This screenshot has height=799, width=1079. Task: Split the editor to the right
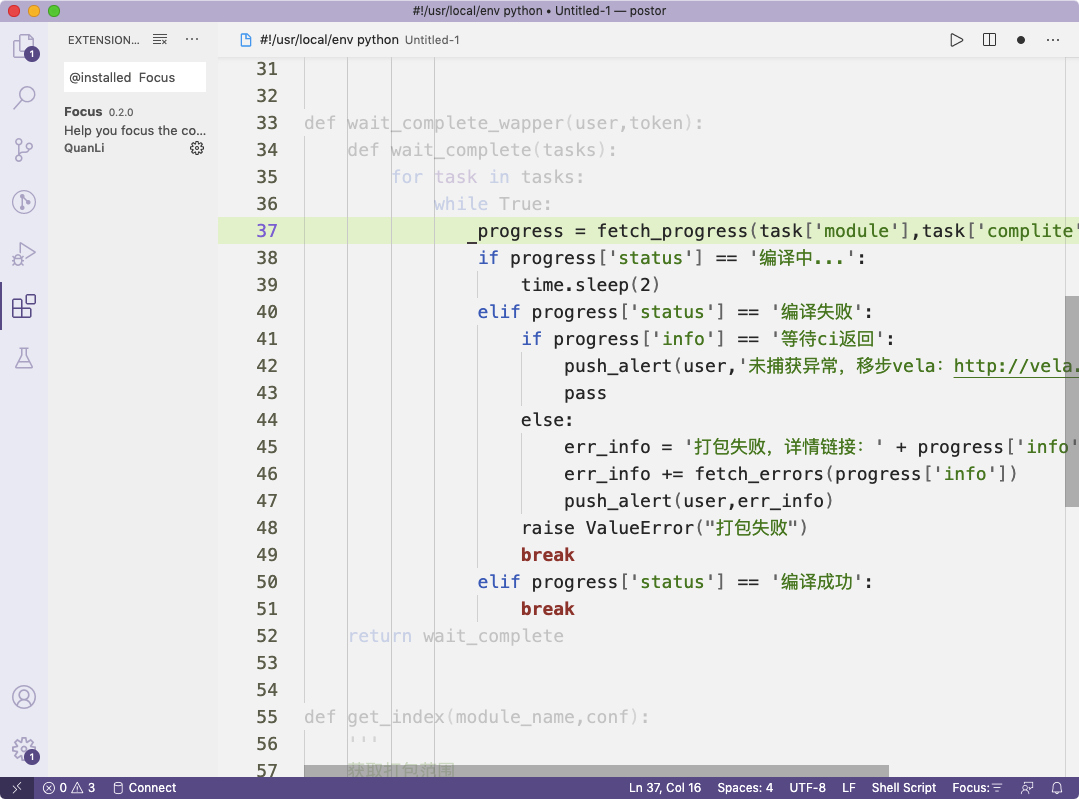tap(990, 40)
